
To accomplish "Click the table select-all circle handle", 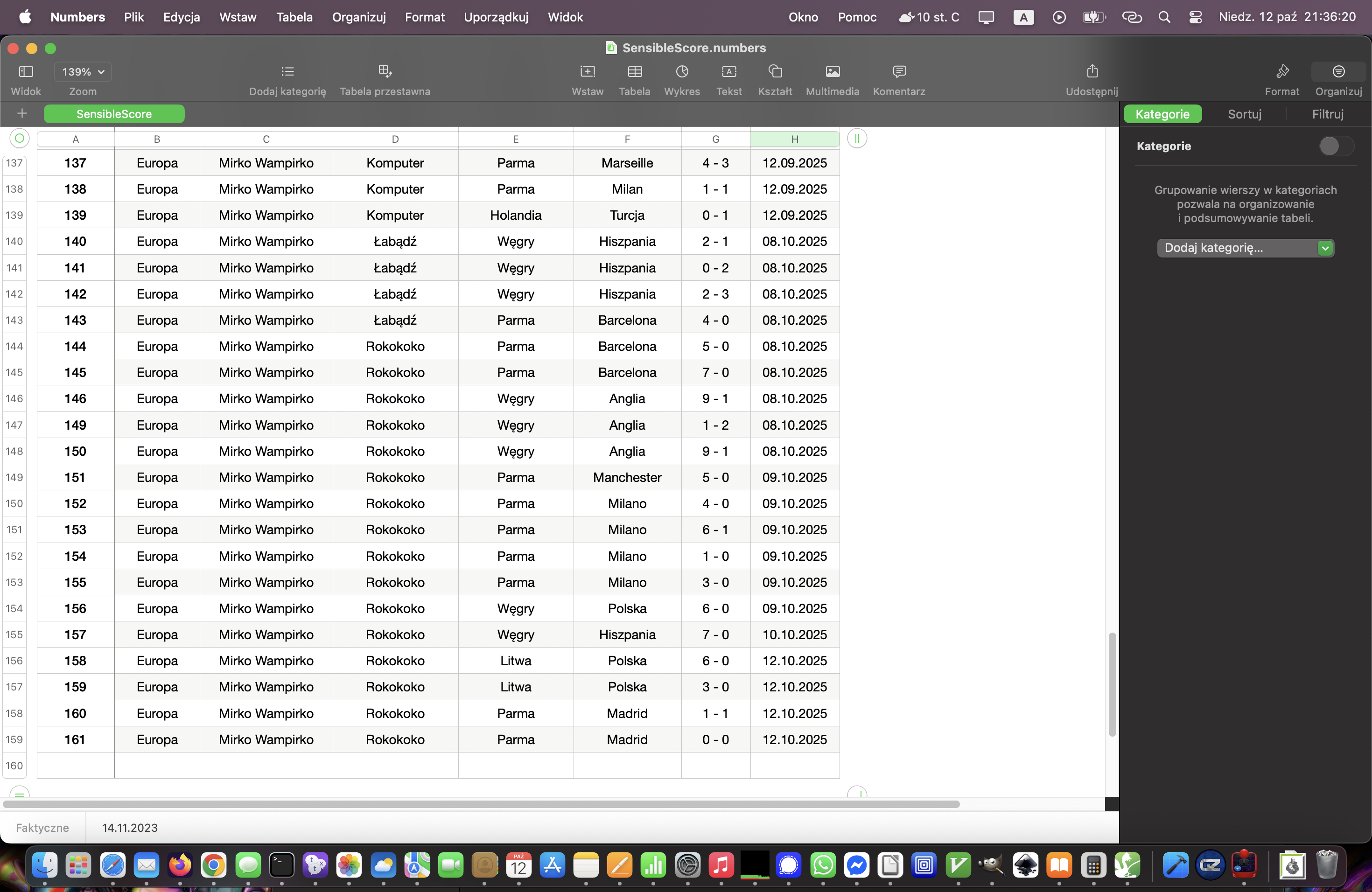I will 20,138.
